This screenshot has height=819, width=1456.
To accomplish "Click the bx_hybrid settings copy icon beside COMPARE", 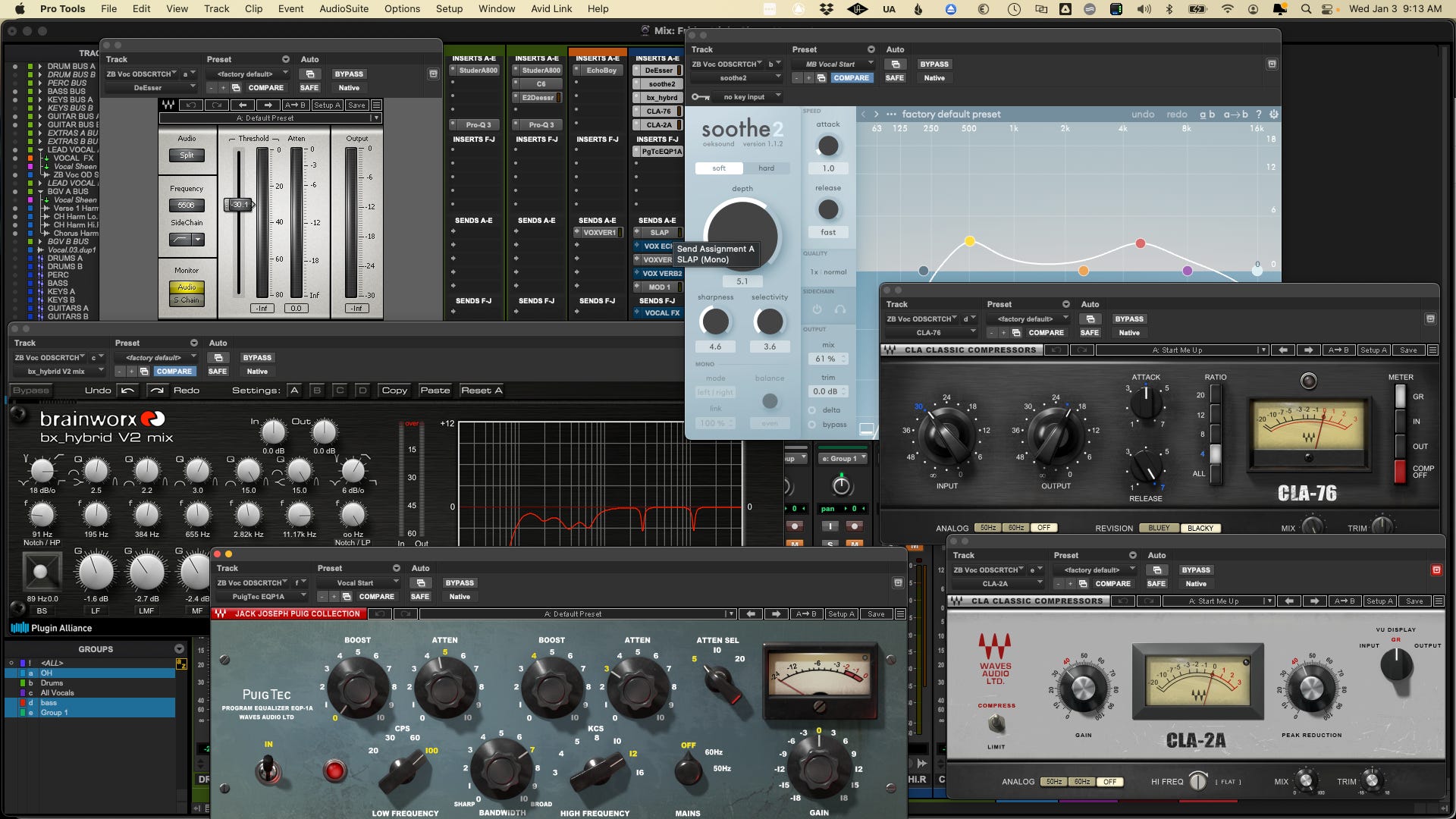I will pyautogui.click(x=144, y=372).
